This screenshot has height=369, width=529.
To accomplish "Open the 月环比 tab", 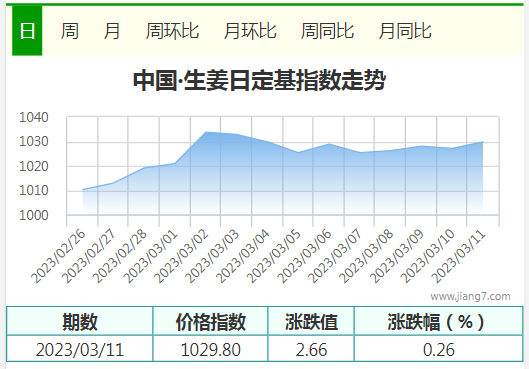I will (x=250, y=31).
